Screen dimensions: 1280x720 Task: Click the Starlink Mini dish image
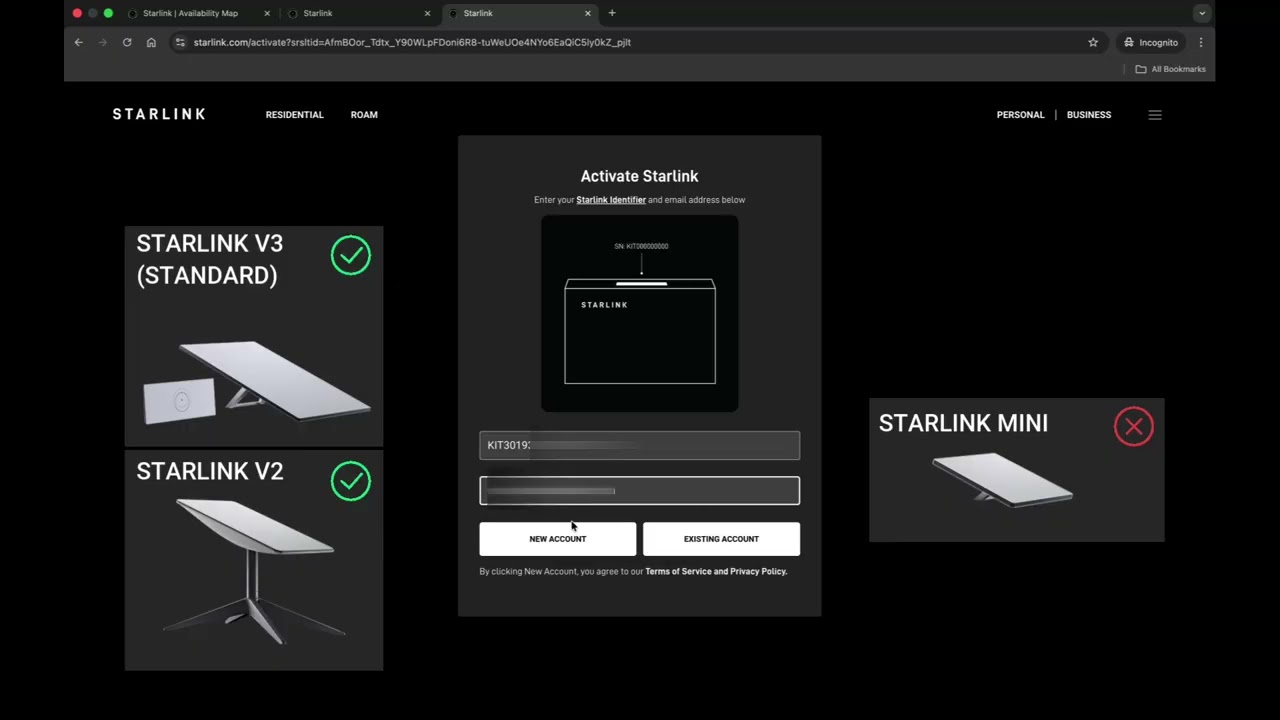1002,480
